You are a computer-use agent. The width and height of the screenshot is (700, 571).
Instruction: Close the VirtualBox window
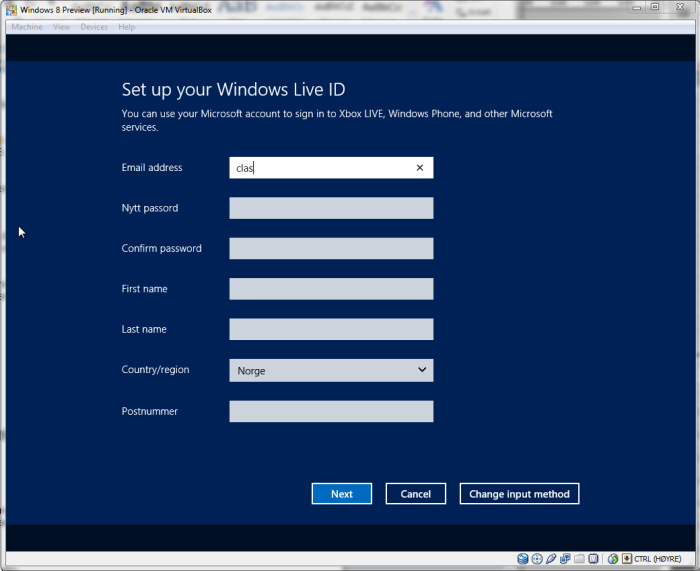[x=680, y=7]
